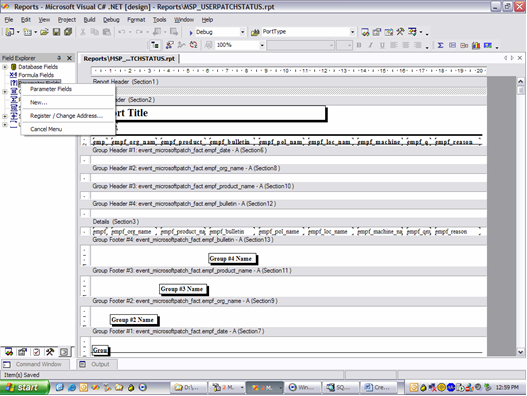
Task: Select the empf_pol_name field in Details section
Action: pyautogui.click(x=280, y=232)
